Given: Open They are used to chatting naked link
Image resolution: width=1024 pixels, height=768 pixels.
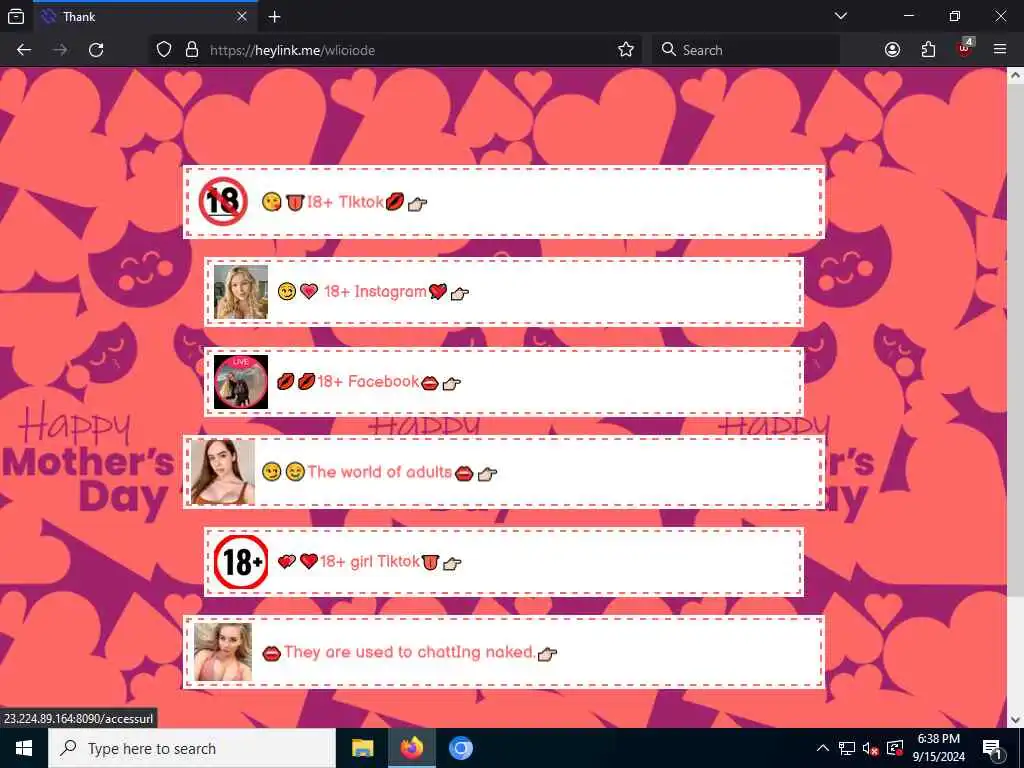Looking at the screenshot, I should coord(504,652).
